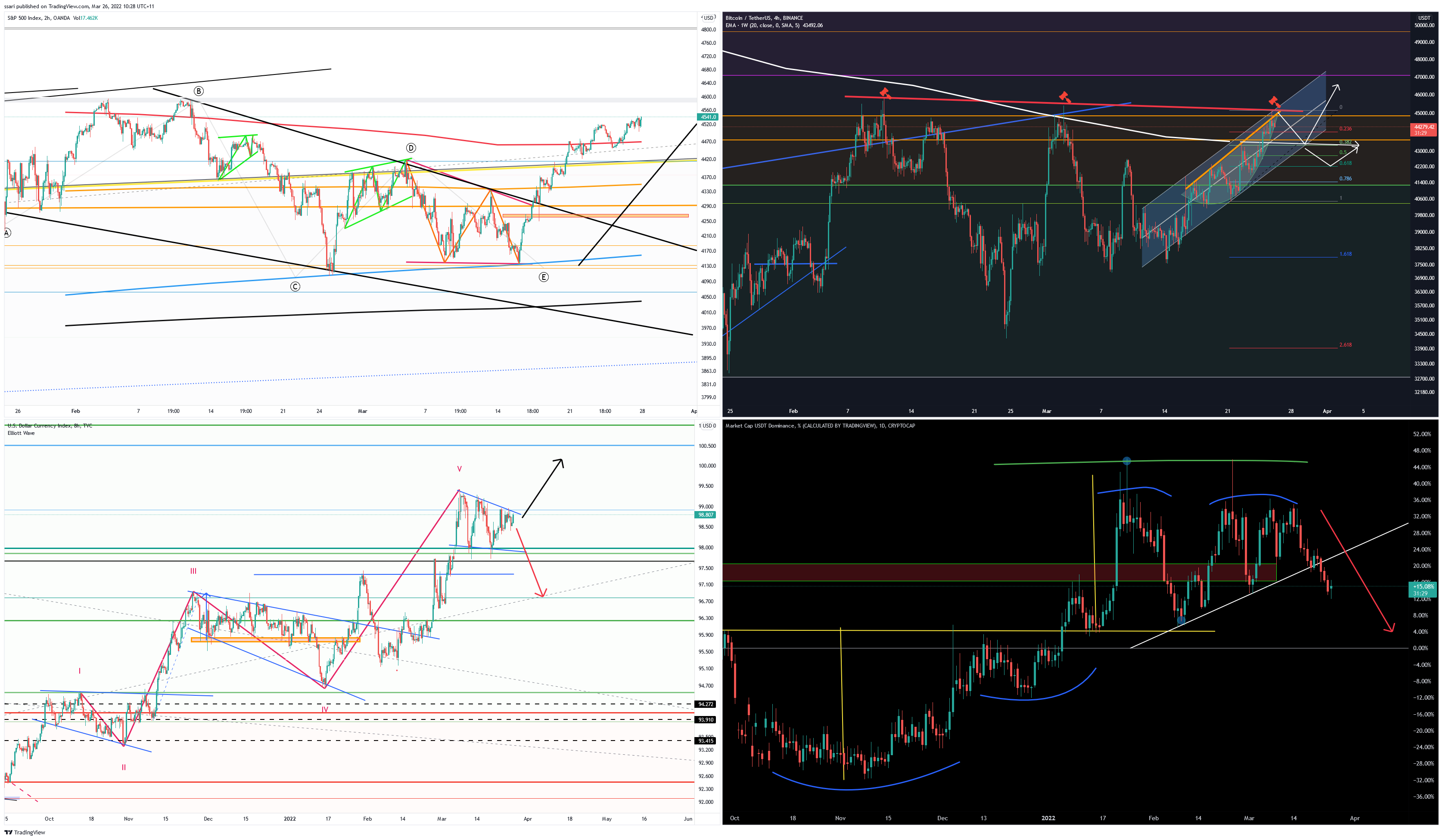This screenshot has height=840, width=1443.
Task: Select the 0.236 Fibonacci level label
Action: point(1345,129)
